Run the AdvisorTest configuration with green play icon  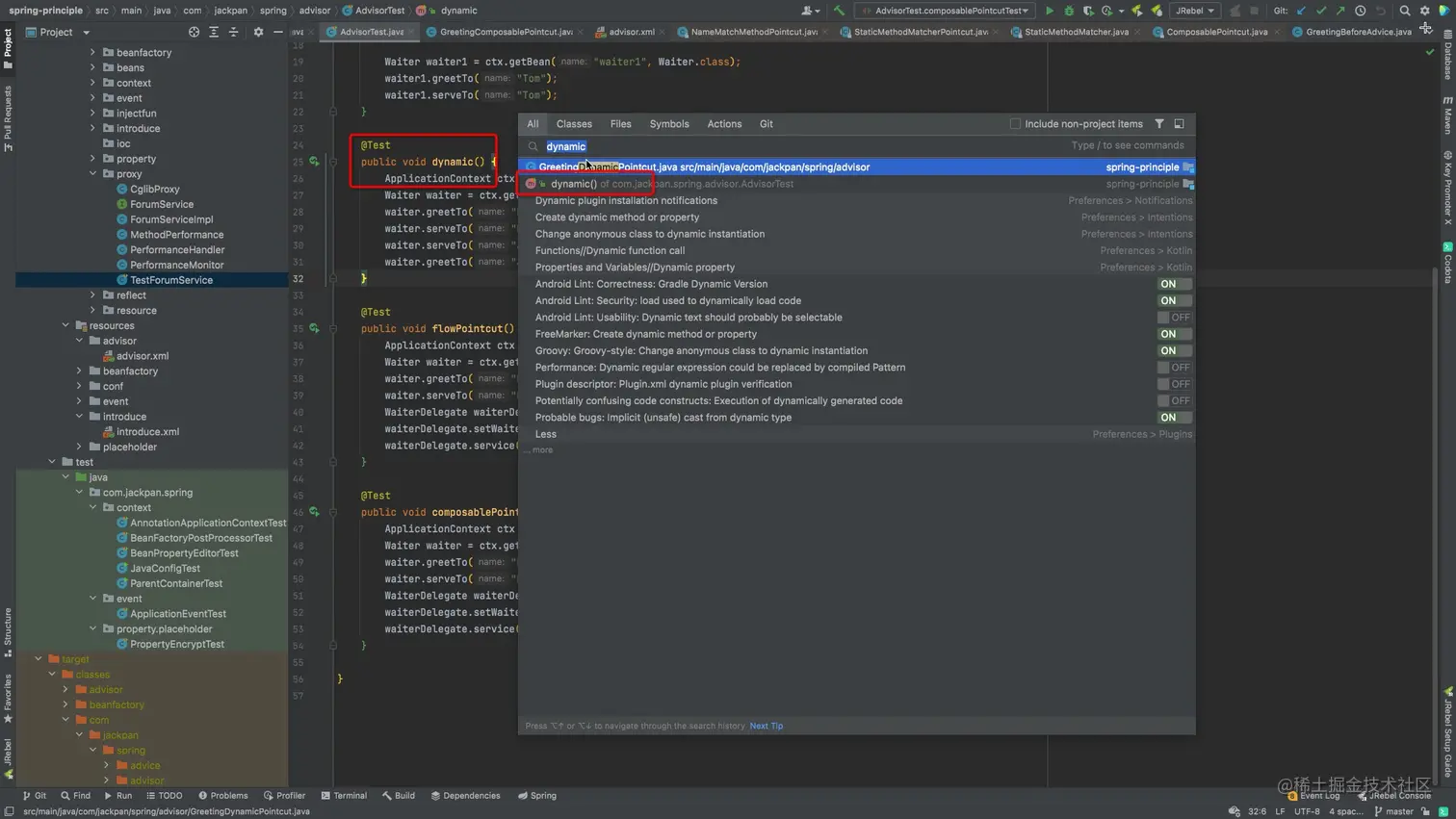1050,11
